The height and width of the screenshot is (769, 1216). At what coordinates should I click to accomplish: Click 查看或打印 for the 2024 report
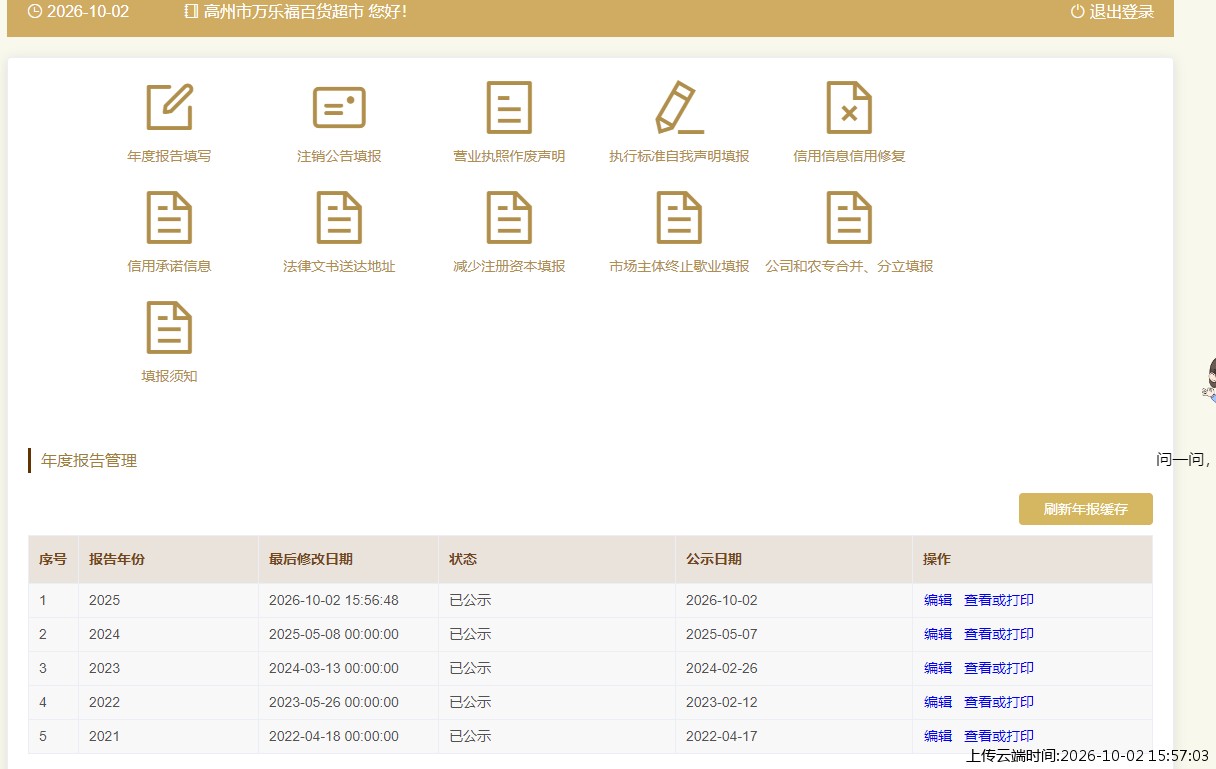[x=999, y=634]
